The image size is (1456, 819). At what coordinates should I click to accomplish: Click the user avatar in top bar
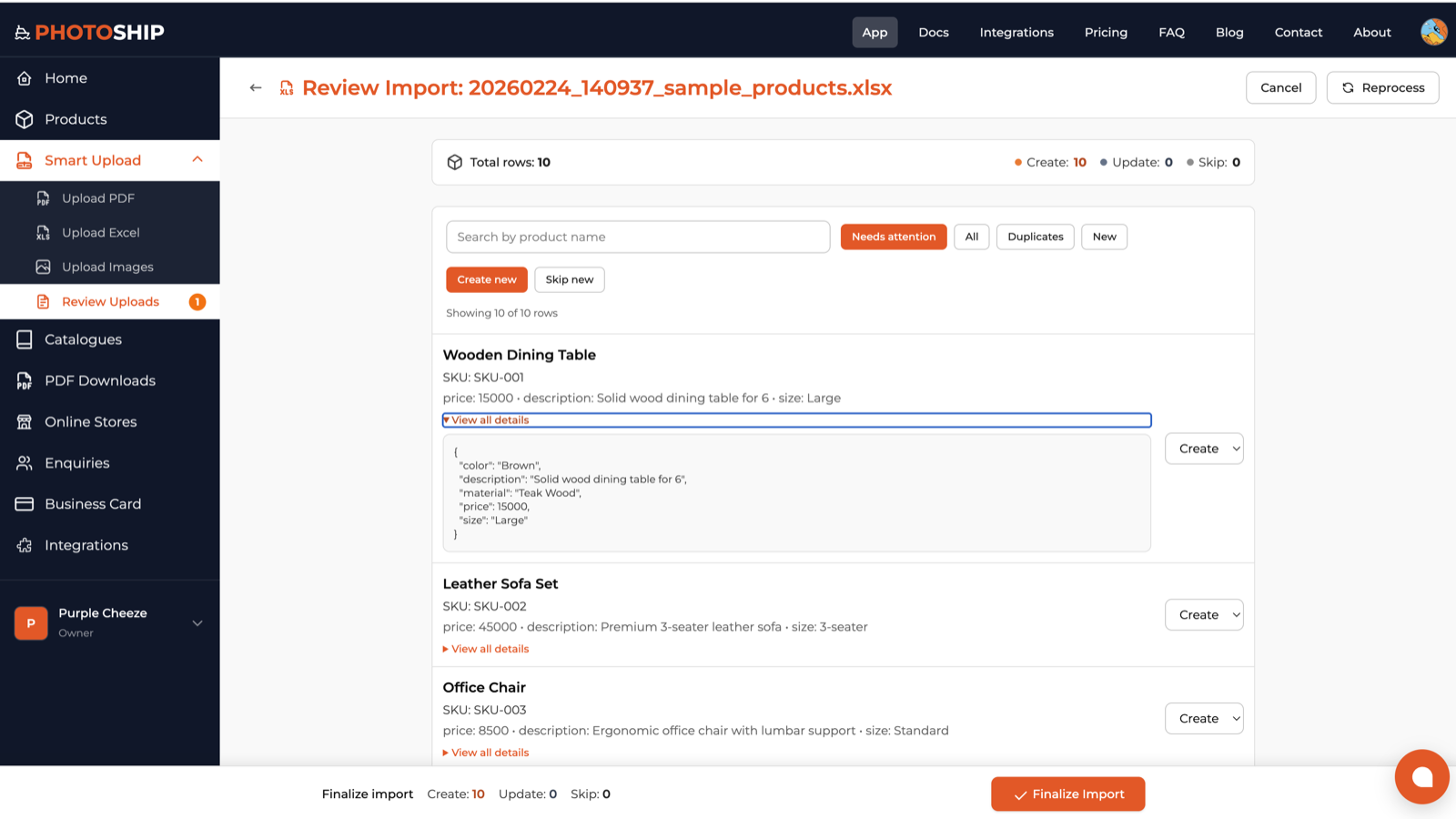tap(1433, 32)
